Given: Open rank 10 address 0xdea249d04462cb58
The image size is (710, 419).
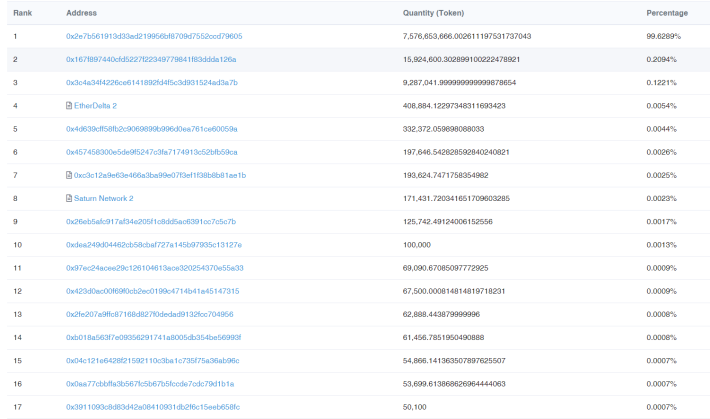Looking at the screenshot, I should 154,245.
